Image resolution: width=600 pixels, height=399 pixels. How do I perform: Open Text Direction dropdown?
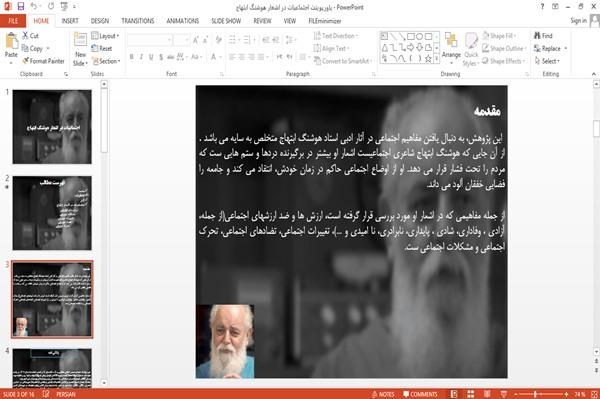[336, 36]
